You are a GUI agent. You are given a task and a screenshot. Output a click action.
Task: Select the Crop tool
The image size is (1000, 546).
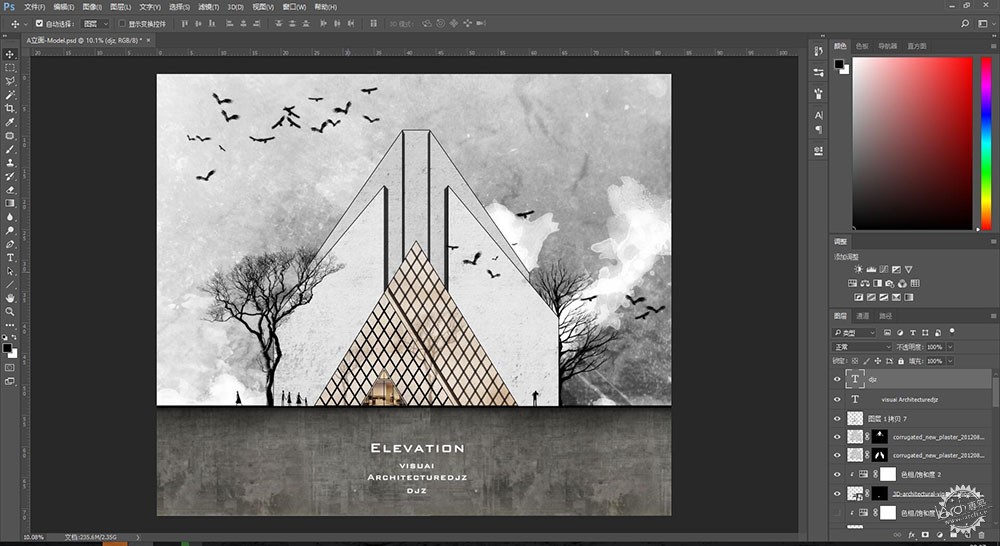pos(10,108)
